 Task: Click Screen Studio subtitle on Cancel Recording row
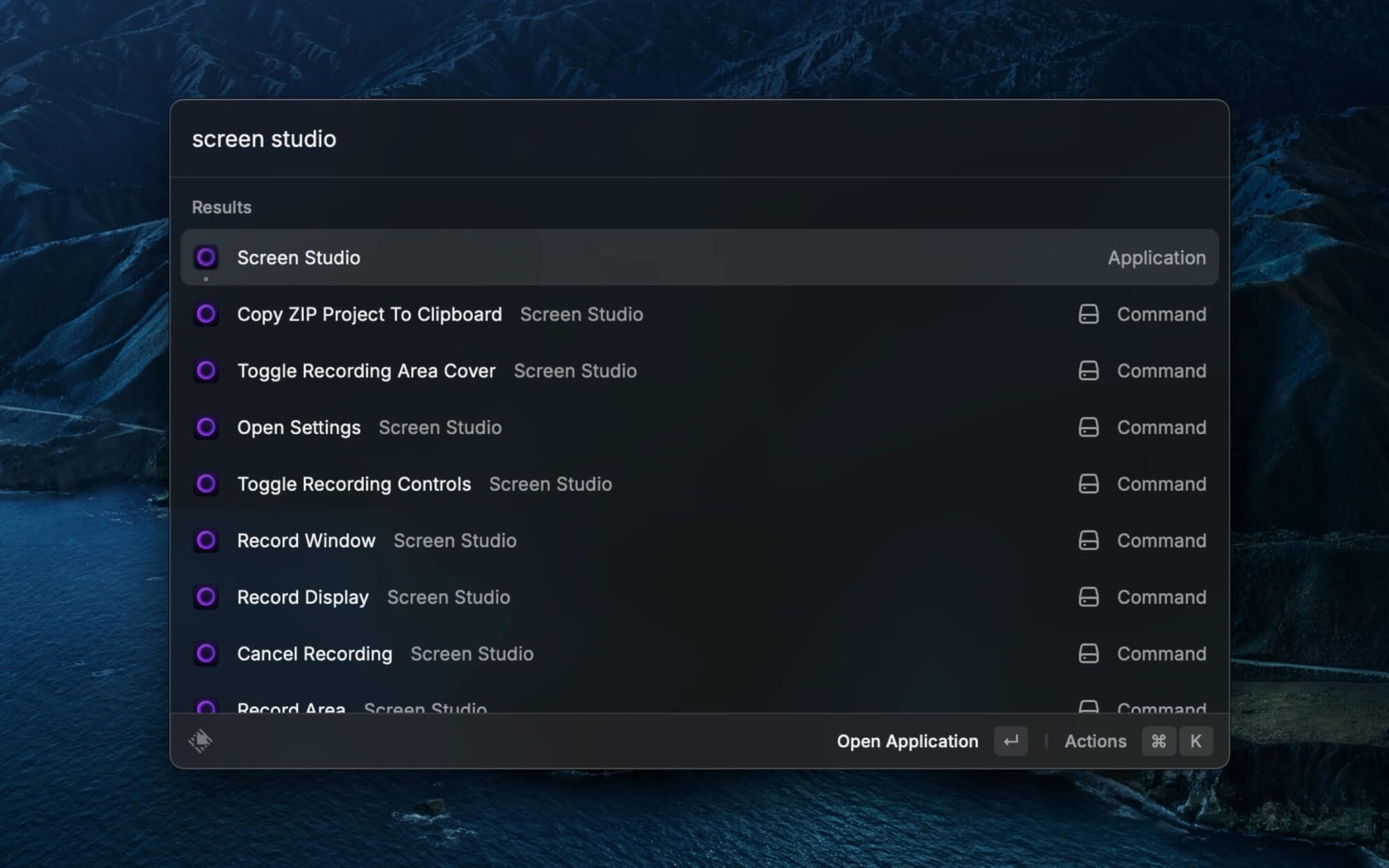click(x=472, y=654)
